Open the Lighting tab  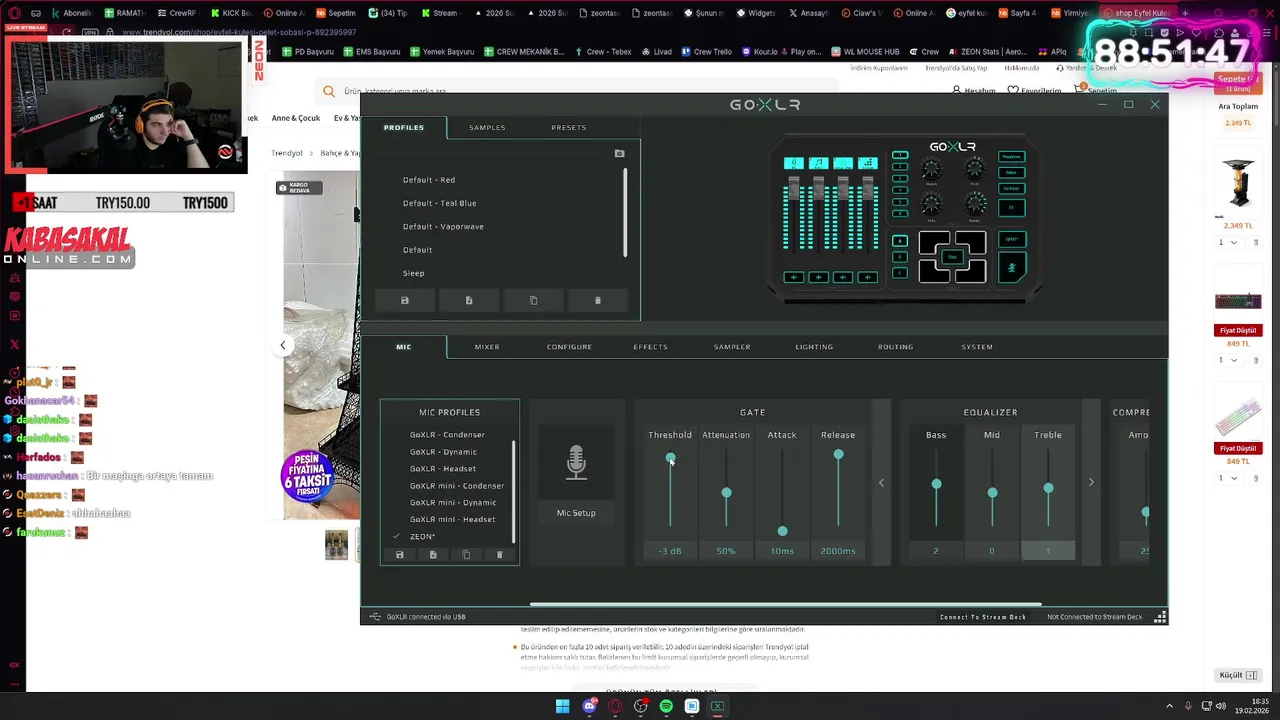coord(814,347)
